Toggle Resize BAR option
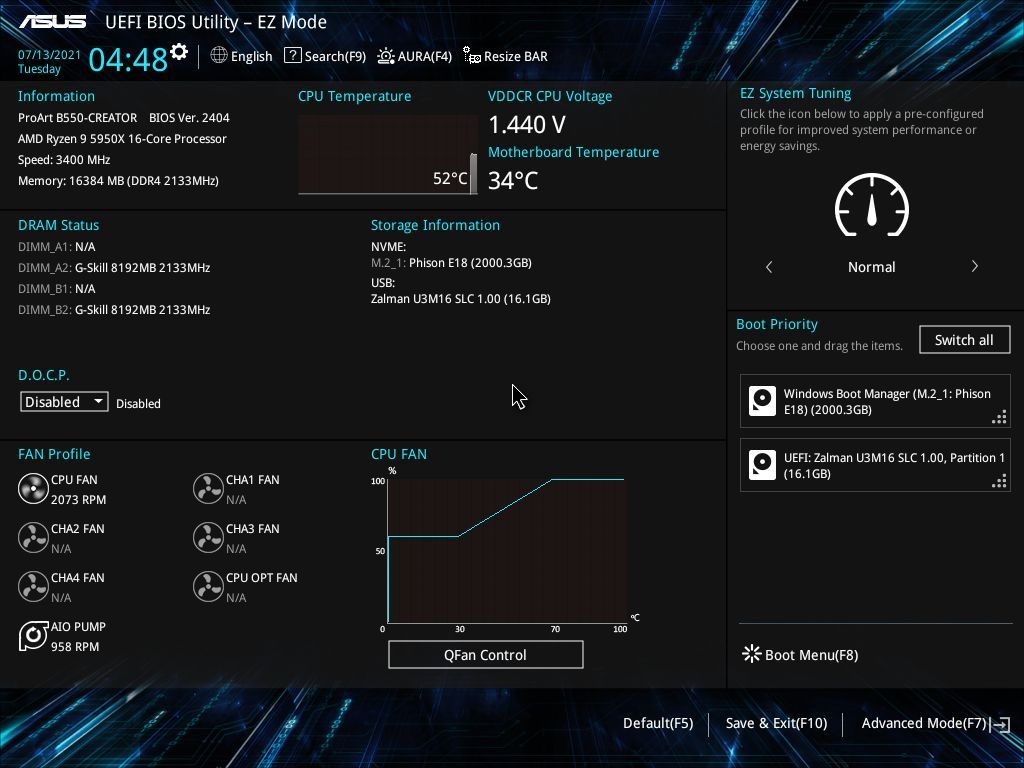Viewport: 1024px width, 768px height. pyautogui.click(x=505, y=56)
